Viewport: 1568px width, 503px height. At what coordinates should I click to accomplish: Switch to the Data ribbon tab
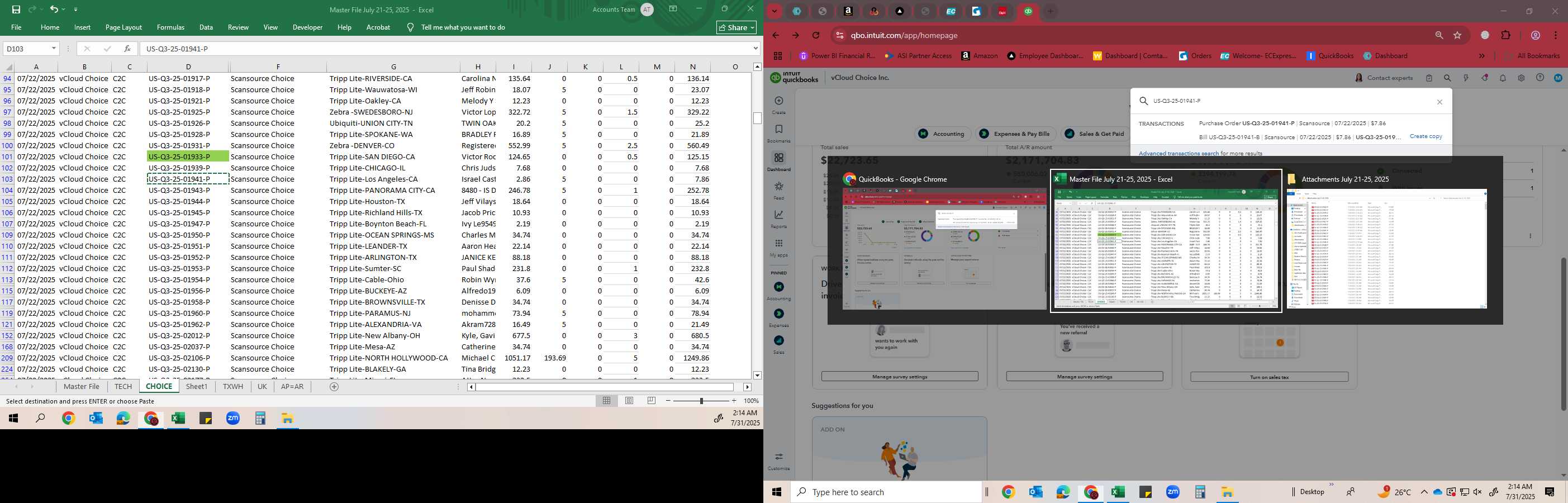pyautogui.click(x=206, y=27)
